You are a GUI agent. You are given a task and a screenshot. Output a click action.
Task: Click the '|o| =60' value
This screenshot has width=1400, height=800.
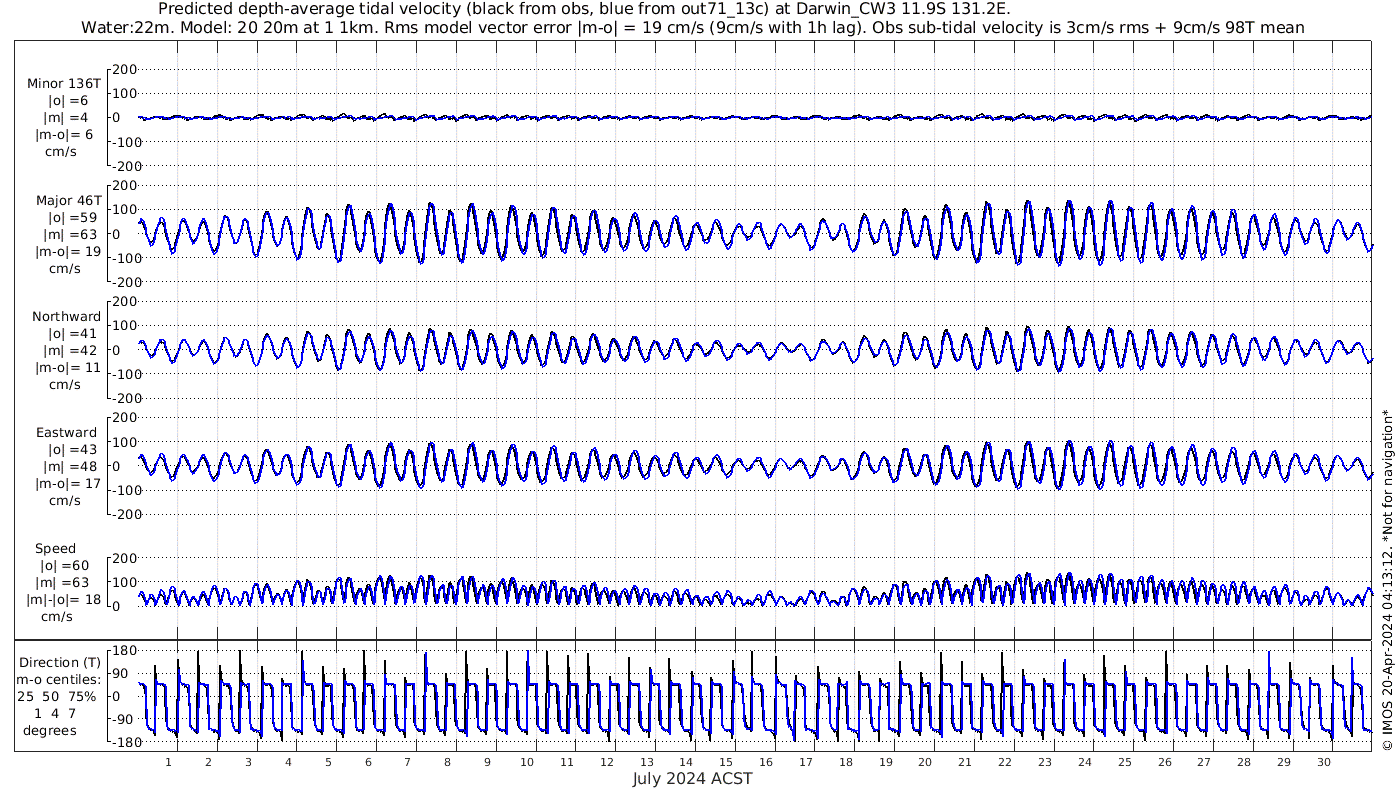pyautogui.click(x=63, y=566)
